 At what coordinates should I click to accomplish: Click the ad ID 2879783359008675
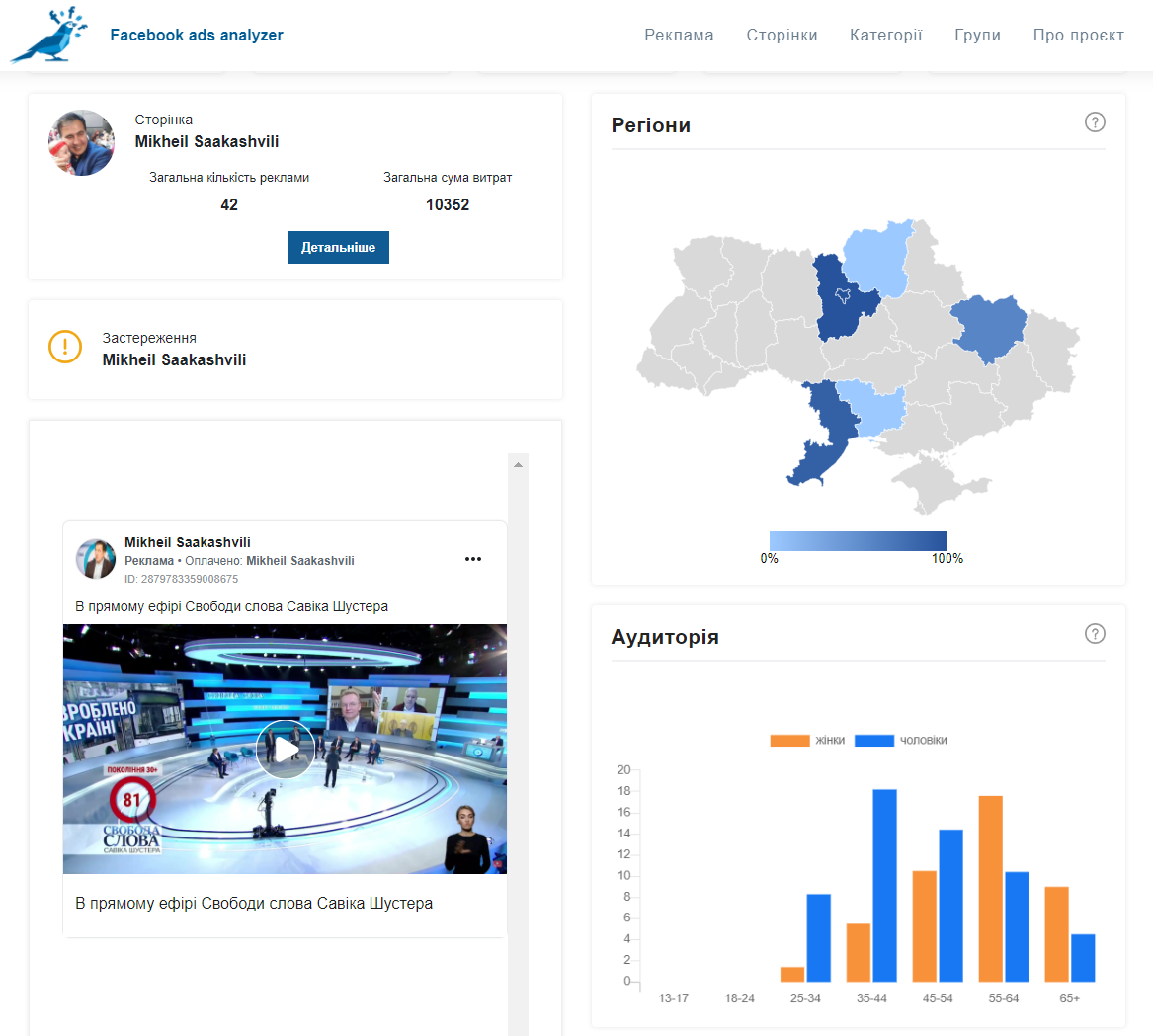click(181, 579)
